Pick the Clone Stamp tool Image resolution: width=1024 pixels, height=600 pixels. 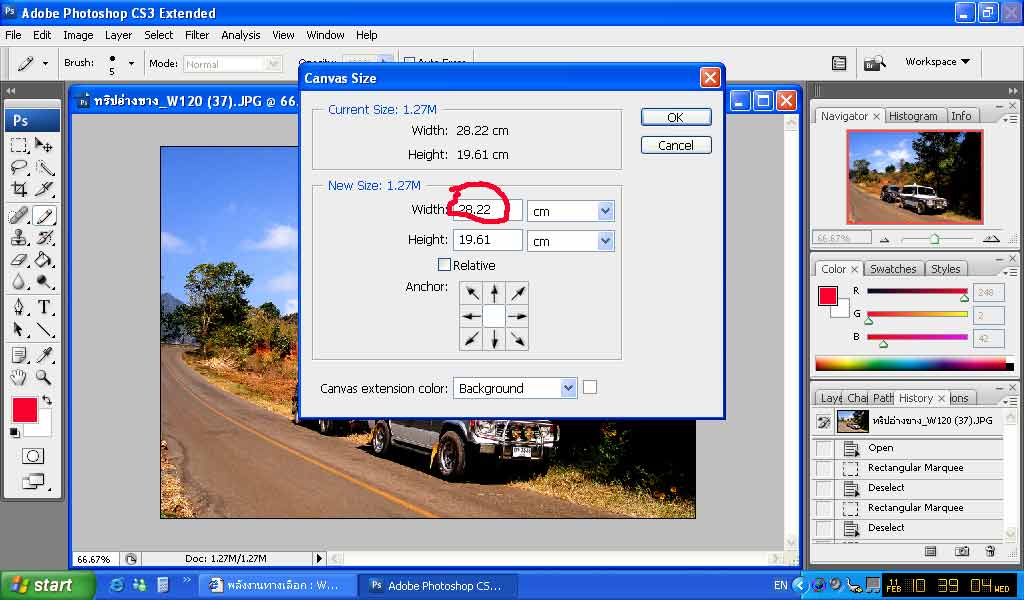(x=19, y=238)
